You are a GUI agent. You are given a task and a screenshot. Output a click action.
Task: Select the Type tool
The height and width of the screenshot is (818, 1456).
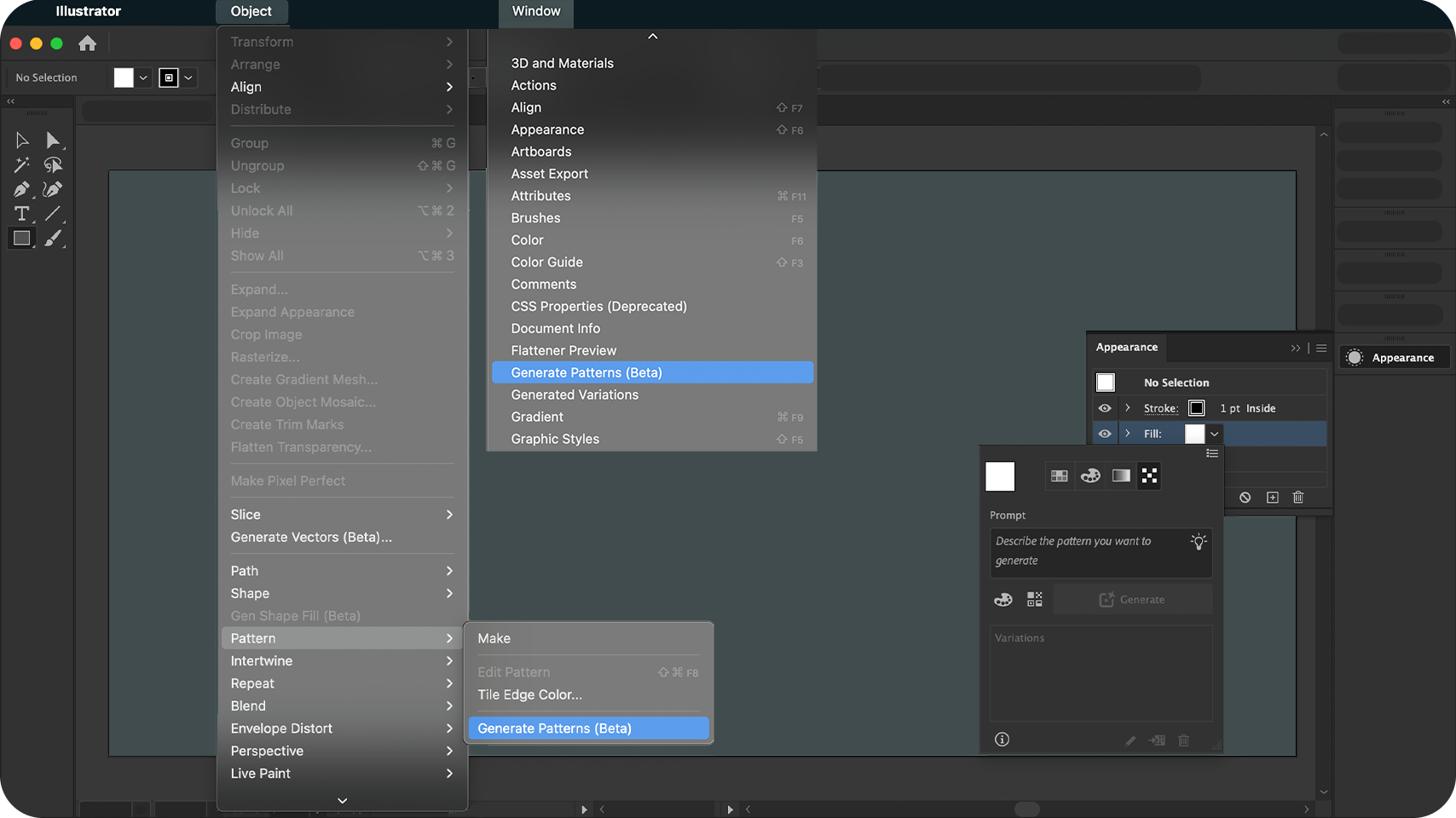point(21,214)
